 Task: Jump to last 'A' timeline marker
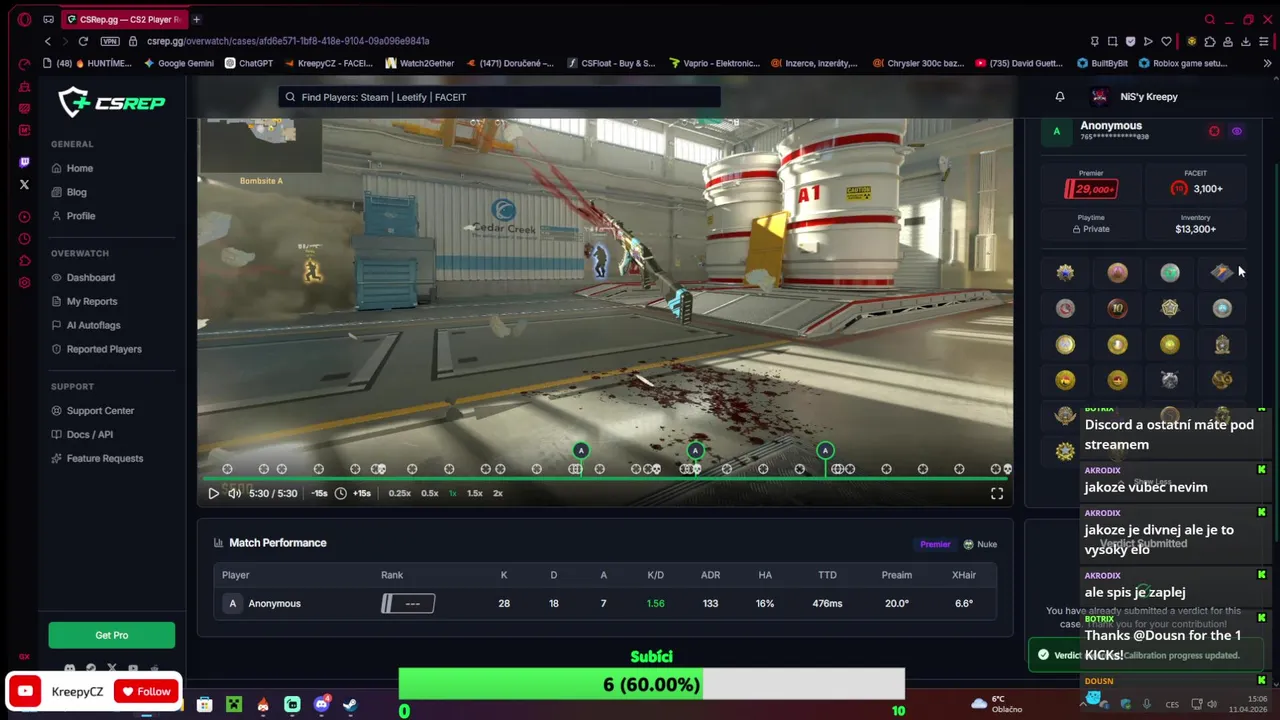pos(825,451)
